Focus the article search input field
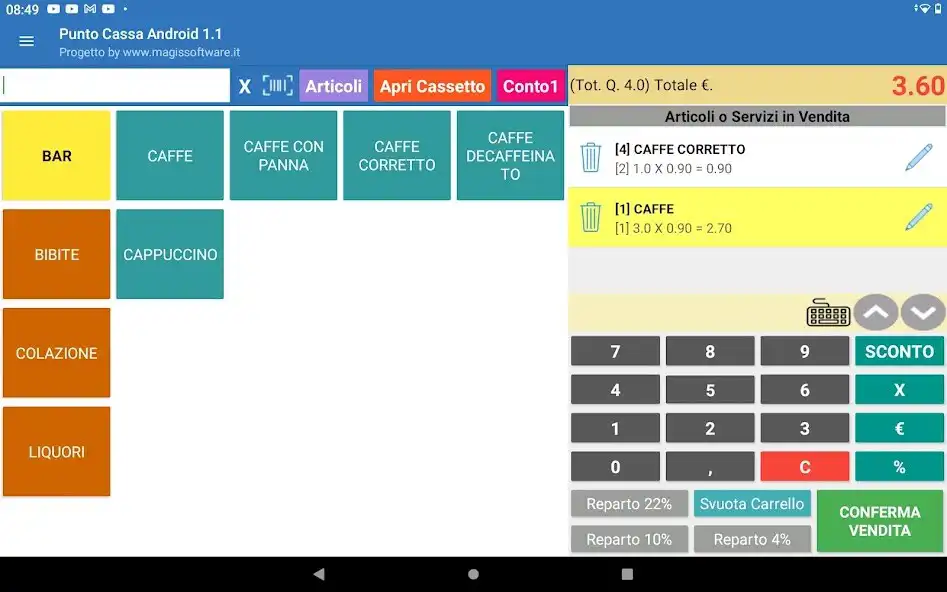Image resolution: width=947 pixels, height=592 pixels. tap(115, 86)
